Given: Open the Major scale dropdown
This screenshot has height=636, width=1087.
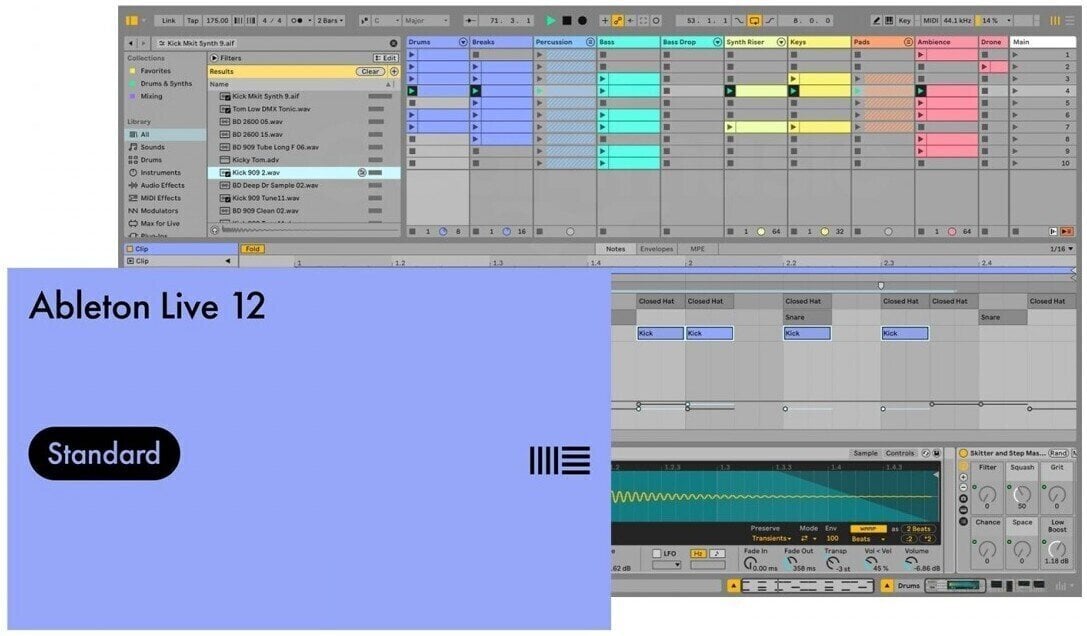Looking at the screenshot, I should click(x=426, y=21).
